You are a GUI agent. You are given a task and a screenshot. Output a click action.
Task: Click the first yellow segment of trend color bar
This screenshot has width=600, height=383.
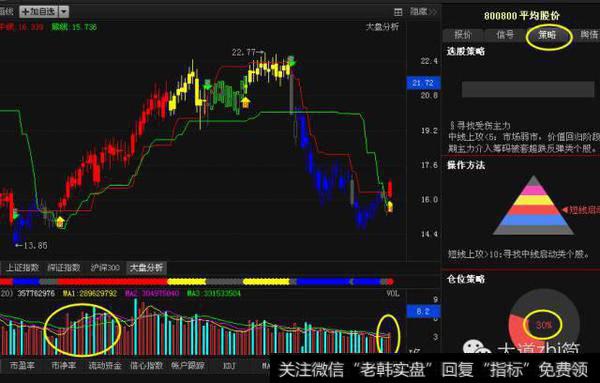[x=187, y=282]
